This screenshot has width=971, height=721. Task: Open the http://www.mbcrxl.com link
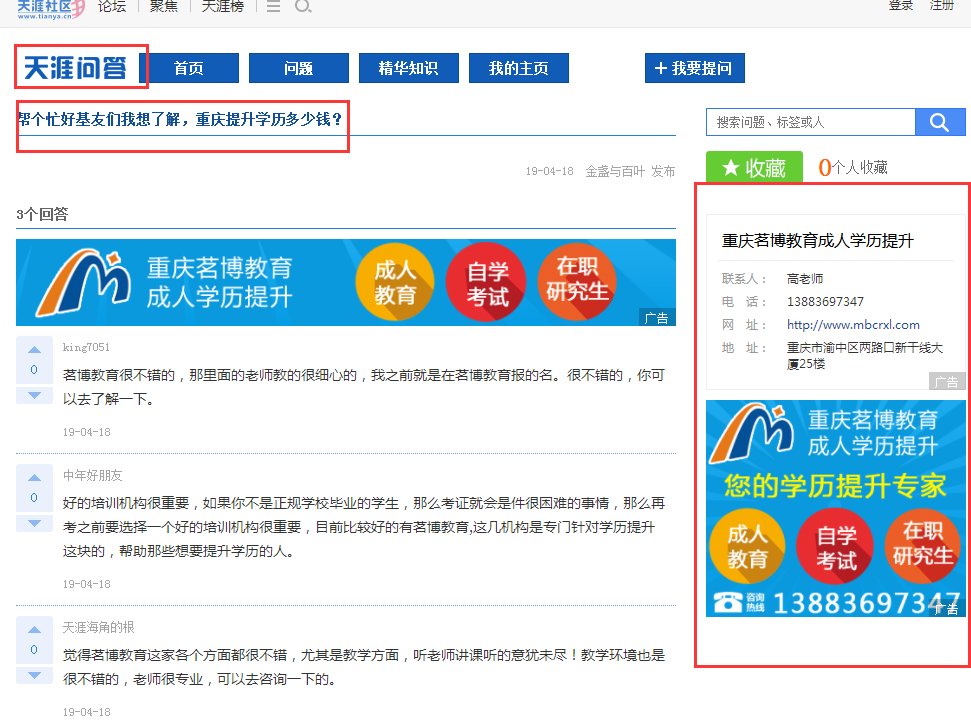pyautogui.click(x=853, y=325)
